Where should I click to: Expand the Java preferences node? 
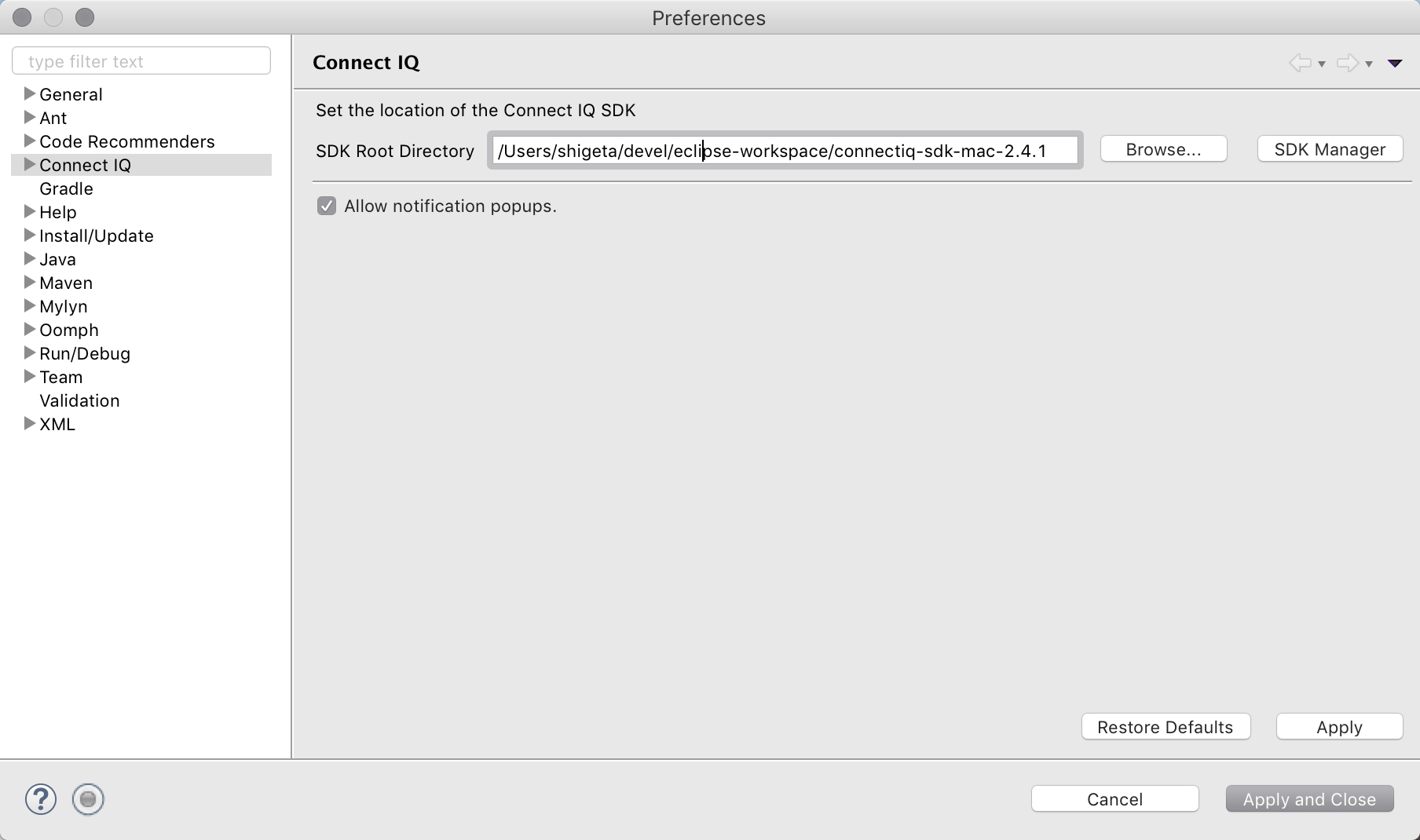[x=30, y=259]
